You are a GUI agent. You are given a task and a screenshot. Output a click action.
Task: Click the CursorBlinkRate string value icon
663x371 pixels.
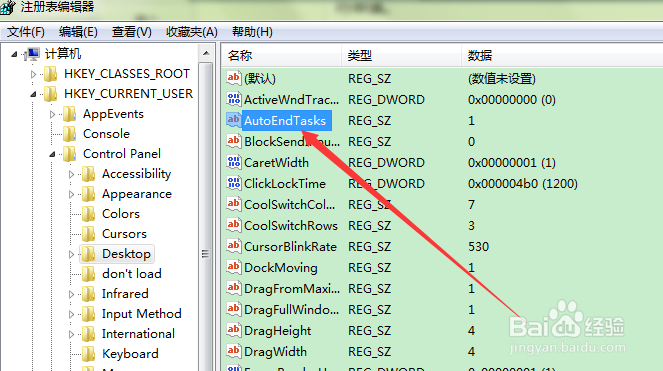pos(234,246)
